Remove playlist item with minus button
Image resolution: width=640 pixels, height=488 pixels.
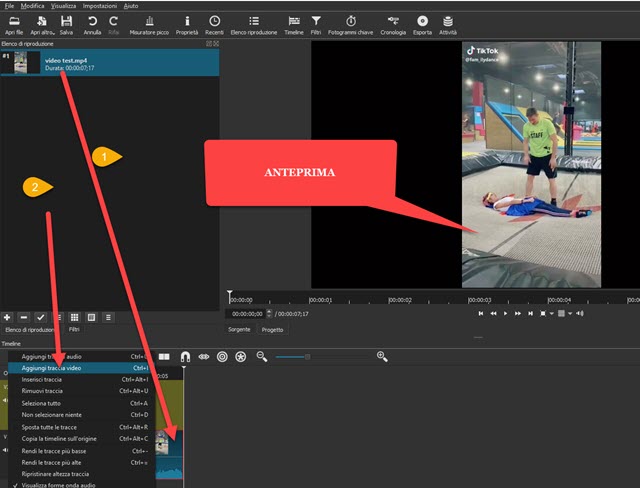24,317
